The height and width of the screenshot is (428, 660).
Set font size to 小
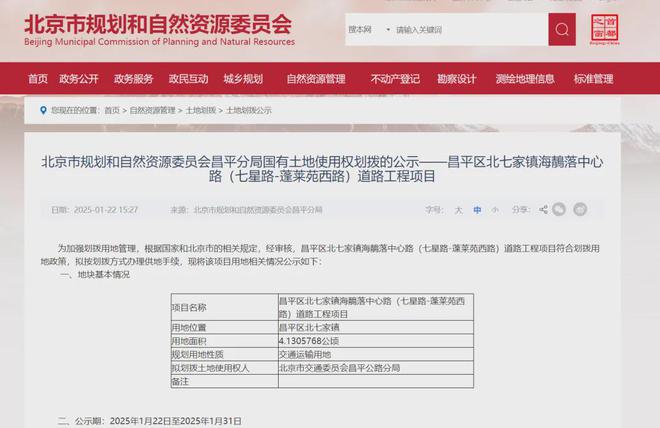(495, 209)
